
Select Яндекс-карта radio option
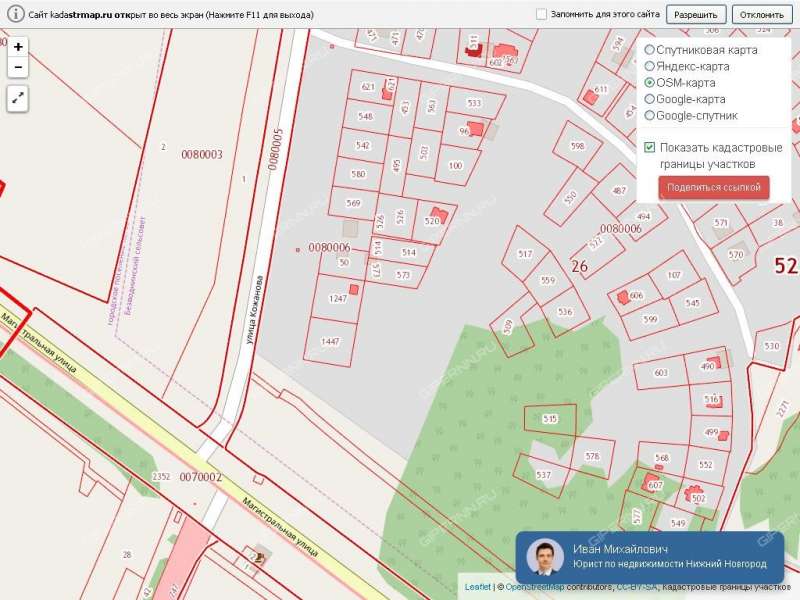coord(650,66)
